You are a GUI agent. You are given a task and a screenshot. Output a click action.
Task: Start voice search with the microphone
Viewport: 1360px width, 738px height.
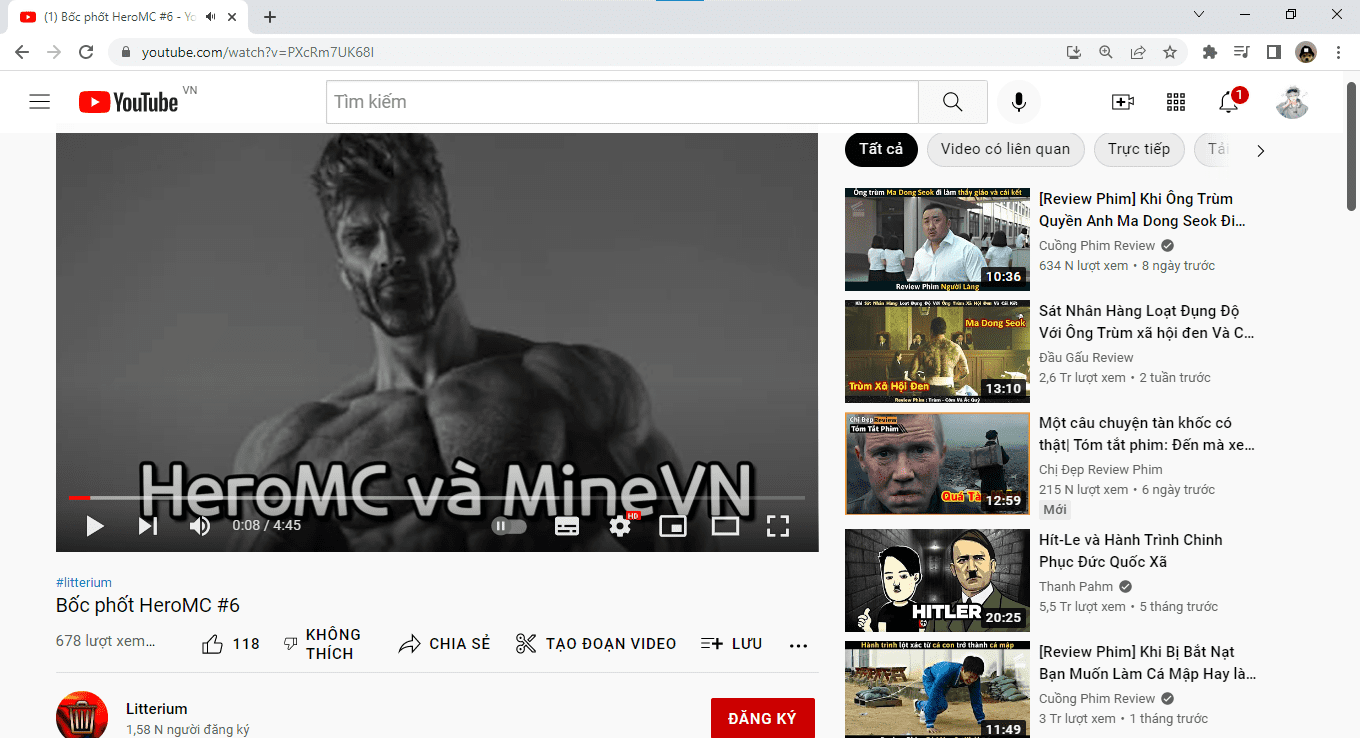click(x=1019, y=102)
